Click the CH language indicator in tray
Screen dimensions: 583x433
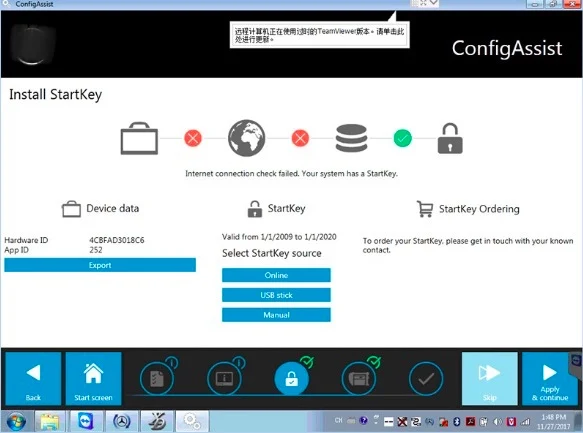[x=338, y=420]
